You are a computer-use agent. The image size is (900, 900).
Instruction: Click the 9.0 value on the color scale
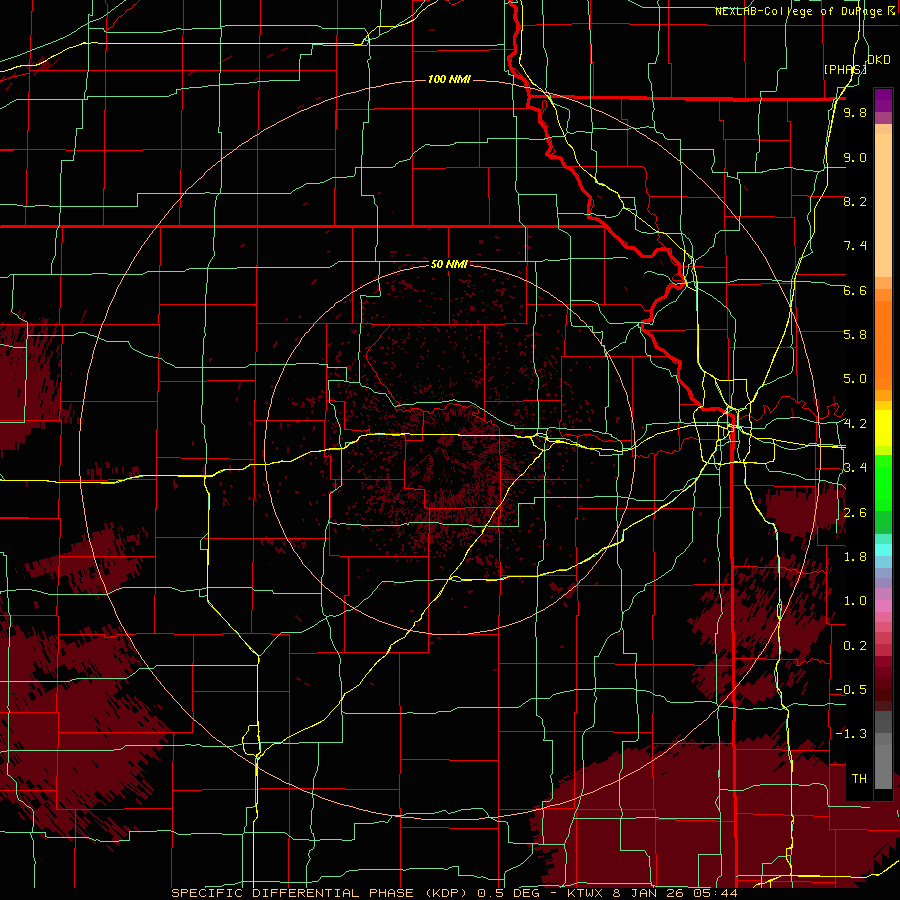tap(855, 157)
